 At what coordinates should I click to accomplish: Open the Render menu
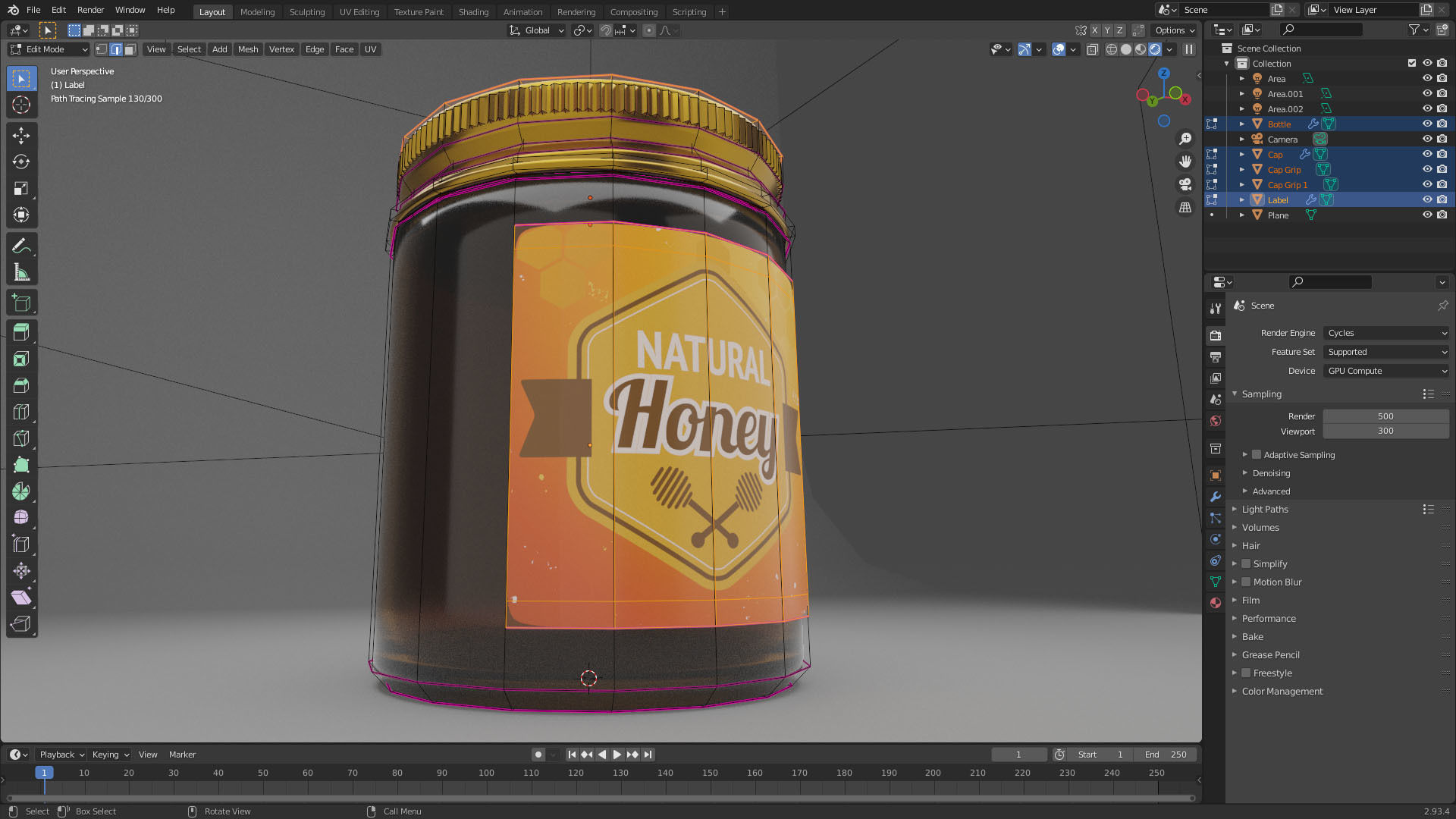point(90,10)
